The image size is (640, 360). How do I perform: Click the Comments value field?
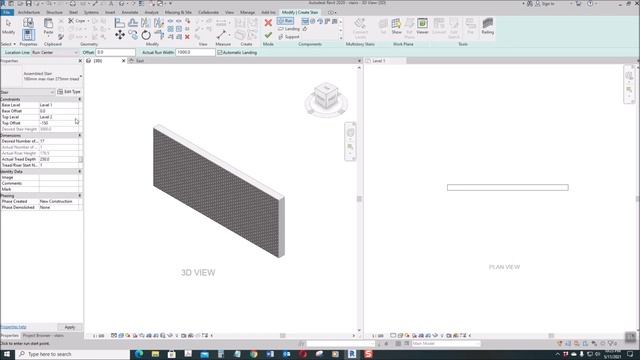pyautogui.click(x=60, y=183)
